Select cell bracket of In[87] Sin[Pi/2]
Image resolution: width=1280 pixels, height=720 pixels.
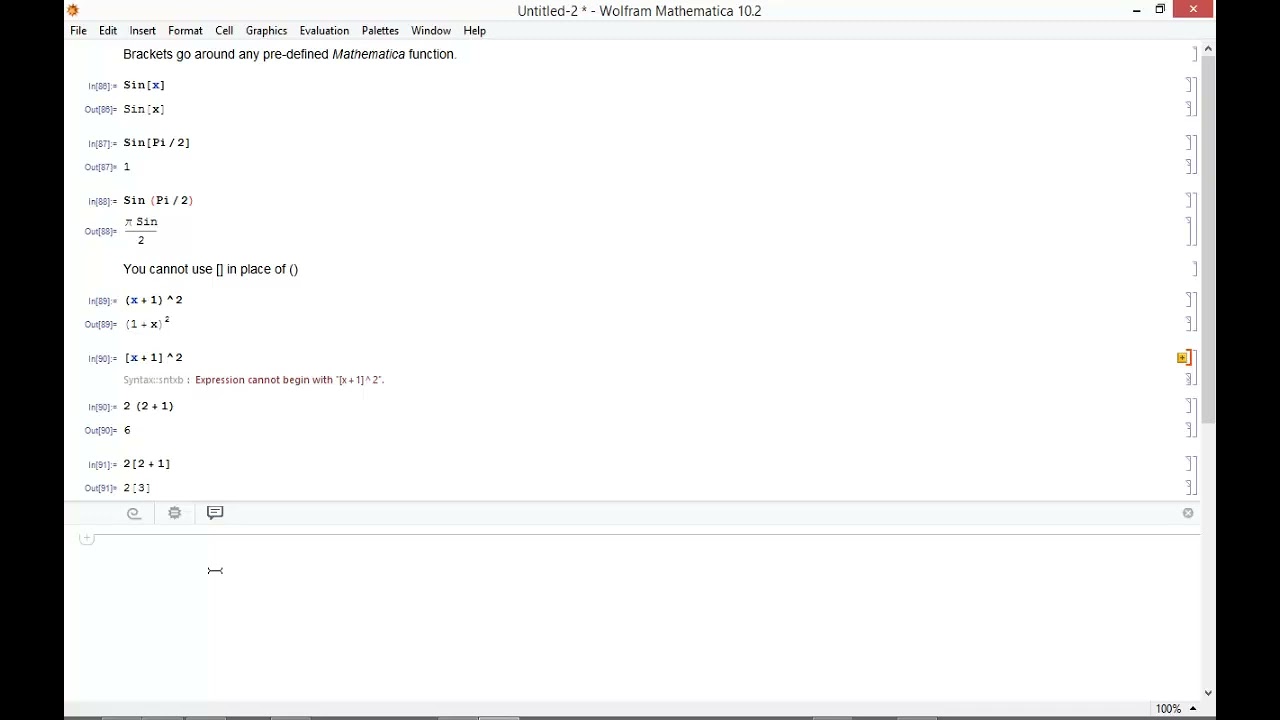1190,143
